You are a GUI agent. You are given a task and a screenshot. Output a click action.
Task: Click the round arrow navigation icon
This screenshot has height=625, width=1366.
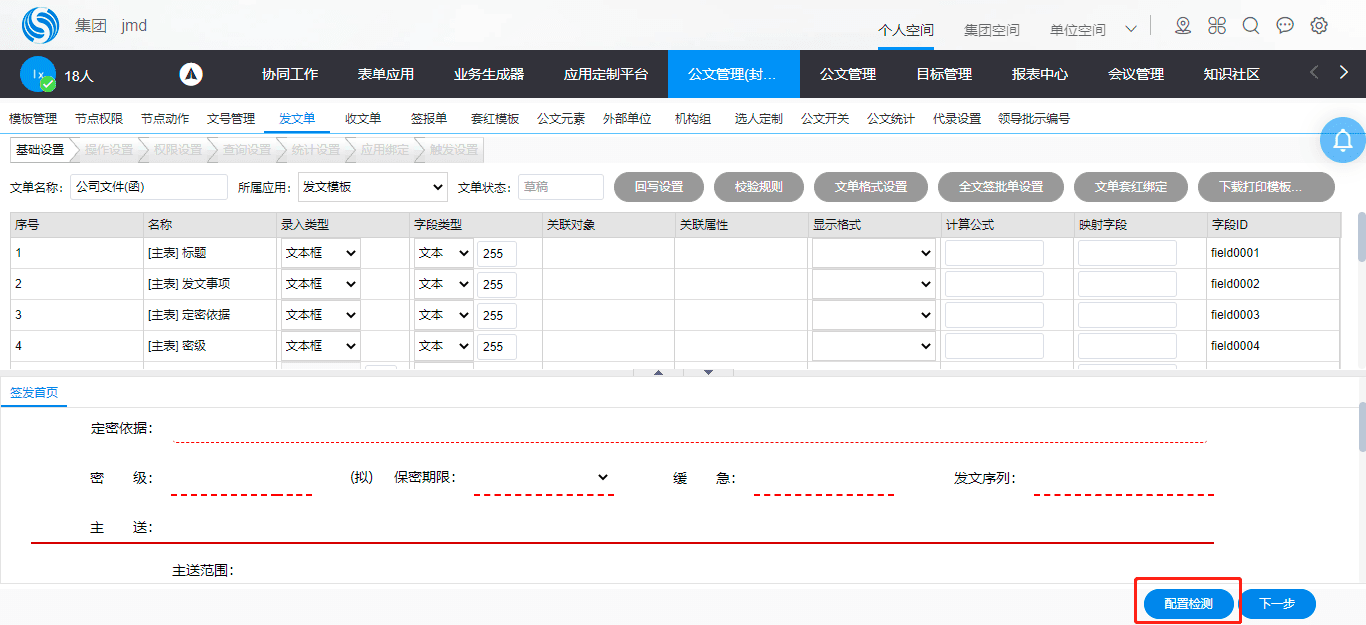pos(191,74)
